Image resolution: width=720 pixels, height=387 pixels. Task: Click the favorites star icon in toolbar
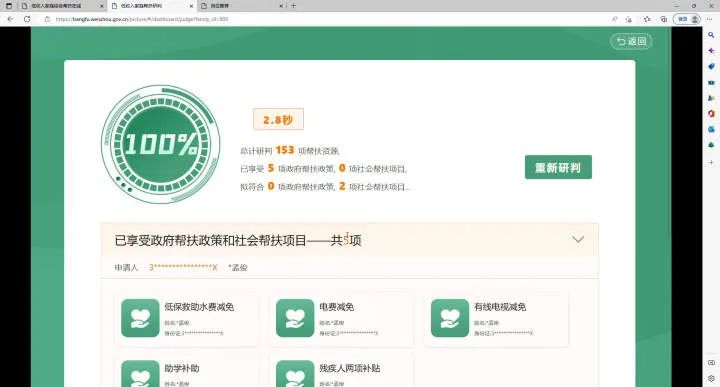click(x=647, y=19)
